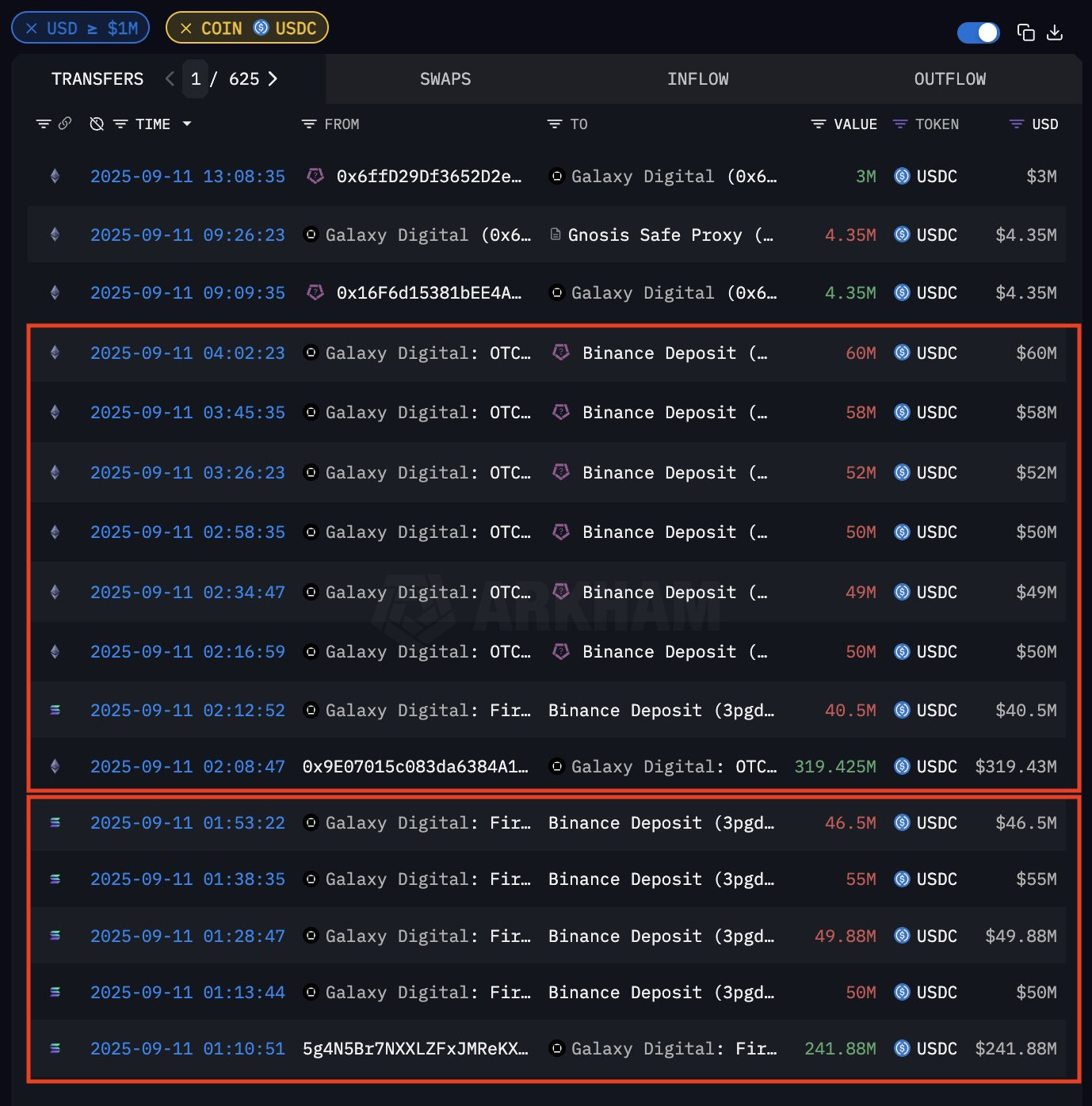This screenshot has height=1106, width=1092.
Task: Click the Binance Deposit icon in 04:02:23 row
Action: (561, 352)
